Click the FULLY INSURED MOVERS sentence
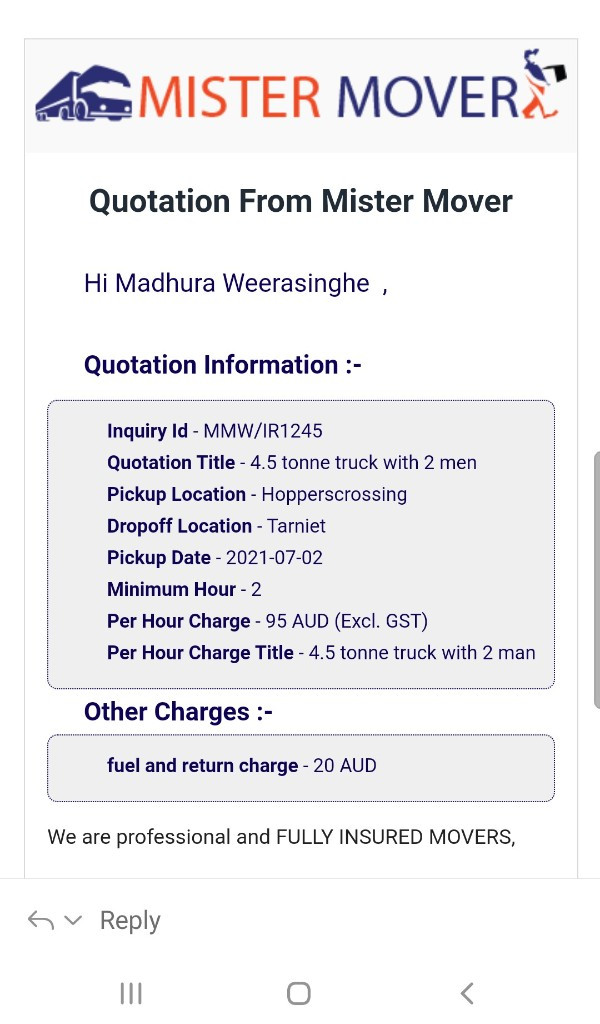 click(281, 836)
